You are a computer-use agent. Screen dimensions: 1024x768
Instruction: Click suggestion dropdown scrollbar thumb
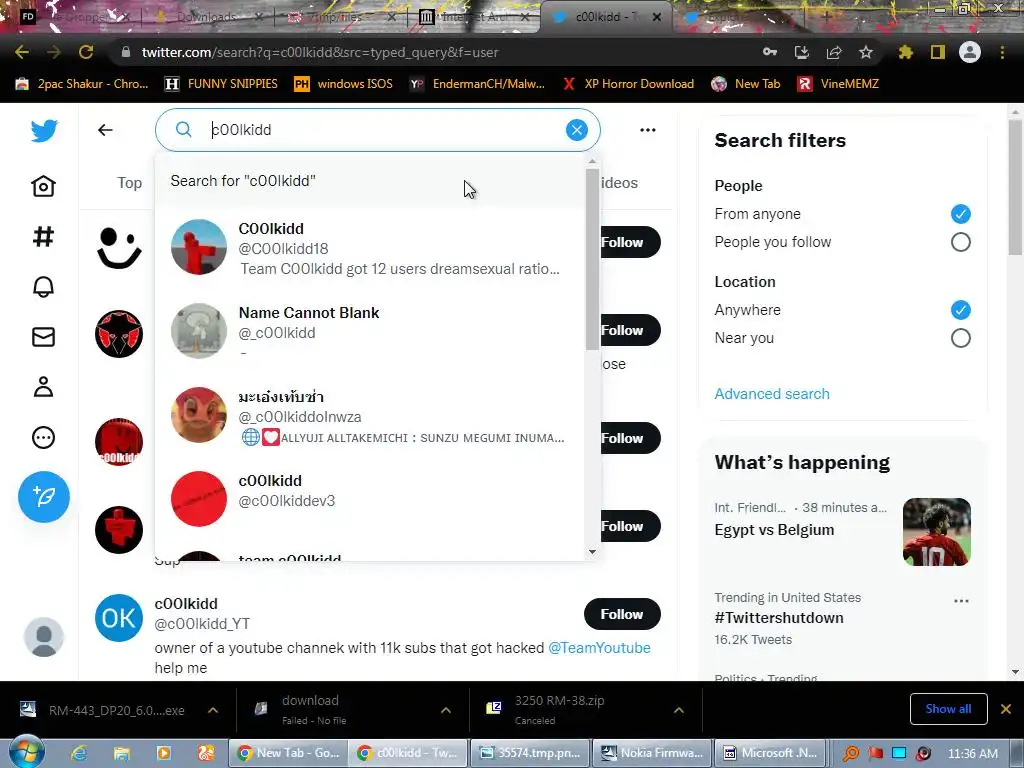click(592, 259)
